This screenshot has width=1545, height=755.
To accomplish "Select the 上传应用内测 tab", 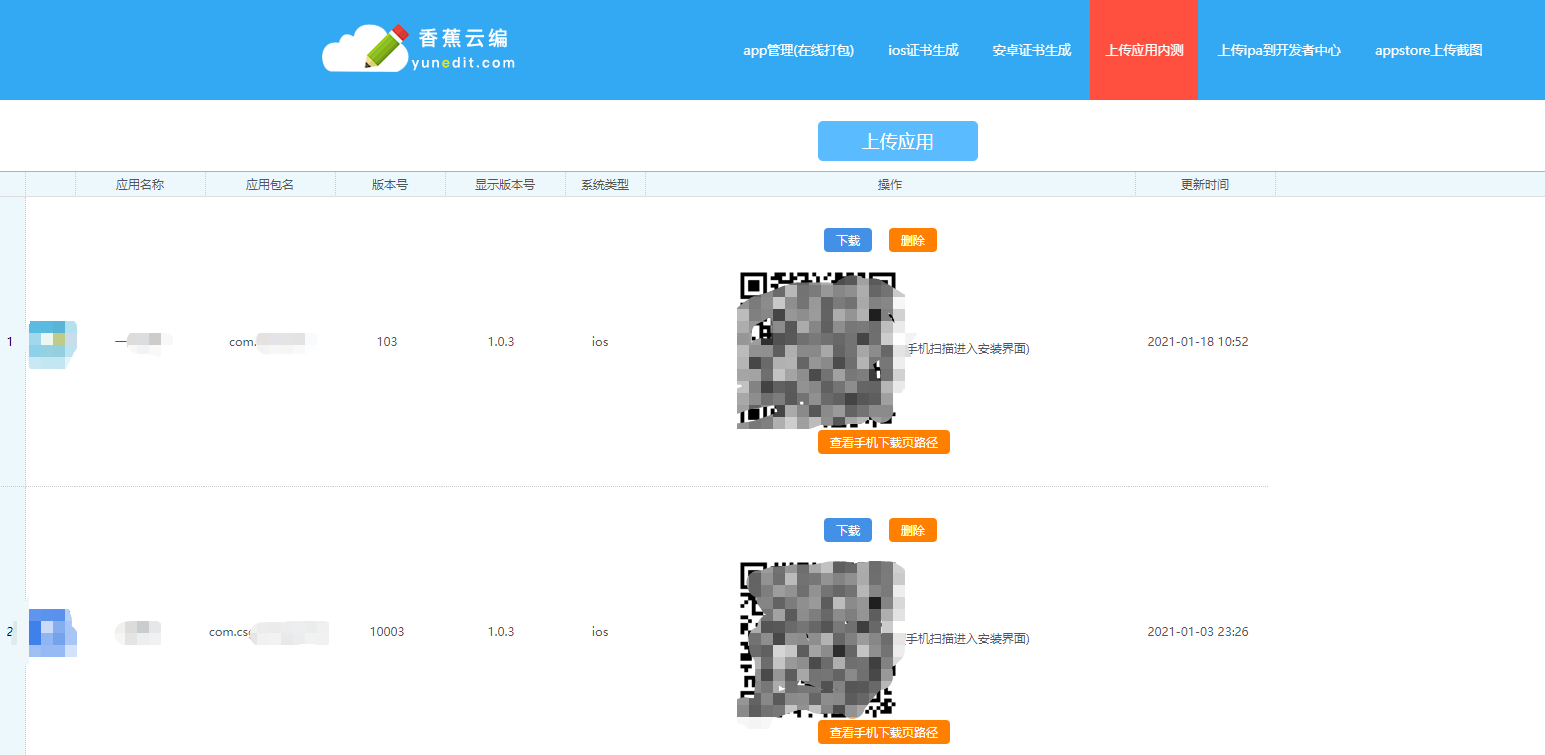I will (x=1143, y=50).
